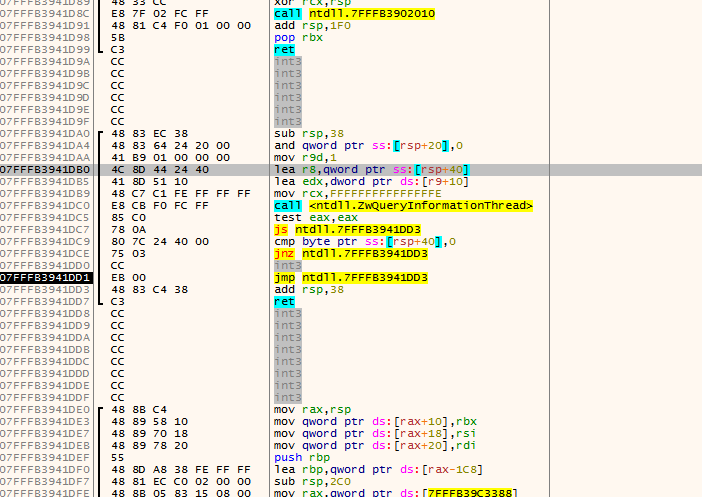This screenshot has height=497, width=702.
Task: Click opcode bytes E8 CB F0 FC FF
Action: pos(169,206)
